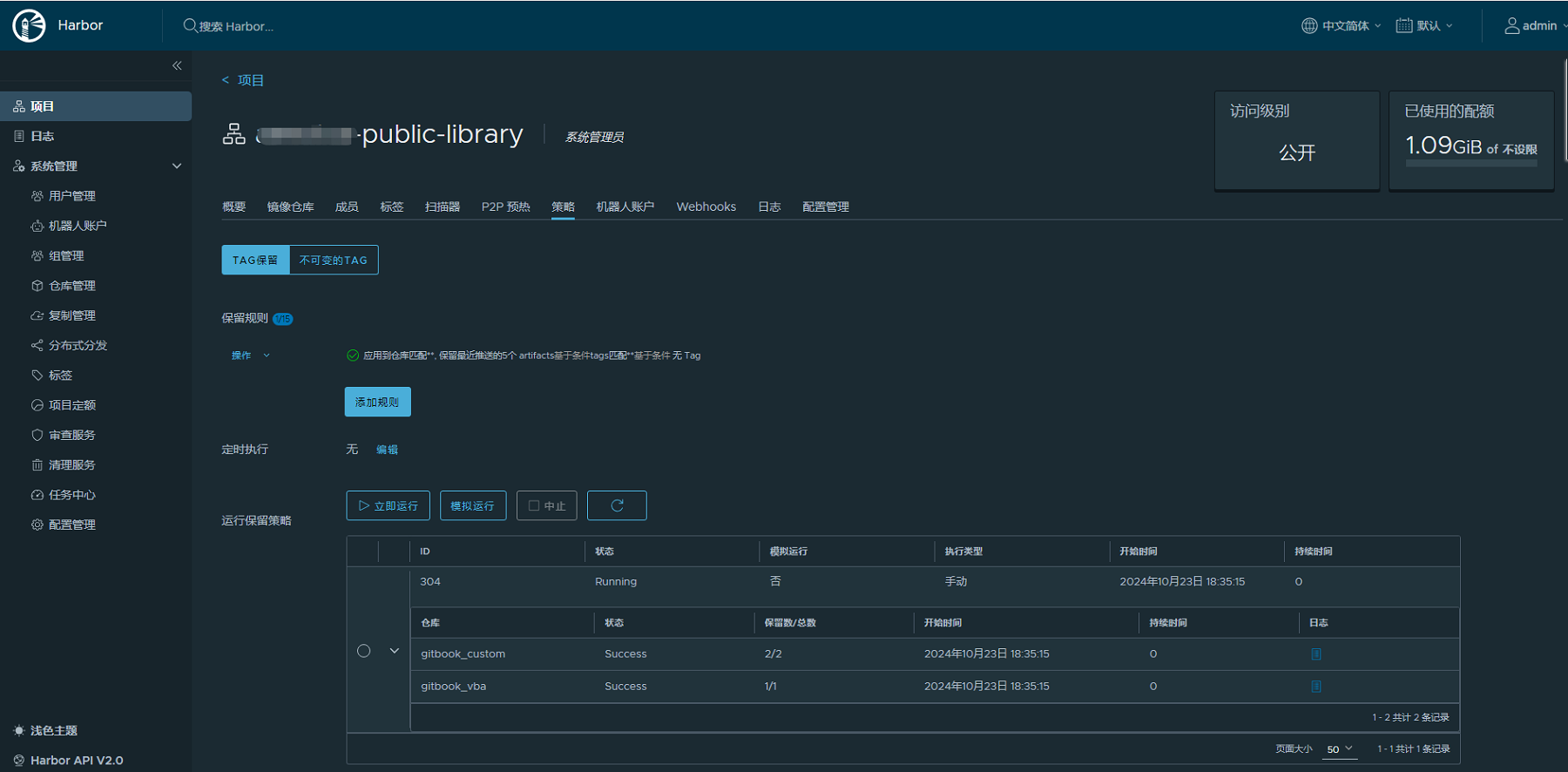Open the project 标签 tab
The width and height of the screenshot is (1568, 772).
[392, 207]
